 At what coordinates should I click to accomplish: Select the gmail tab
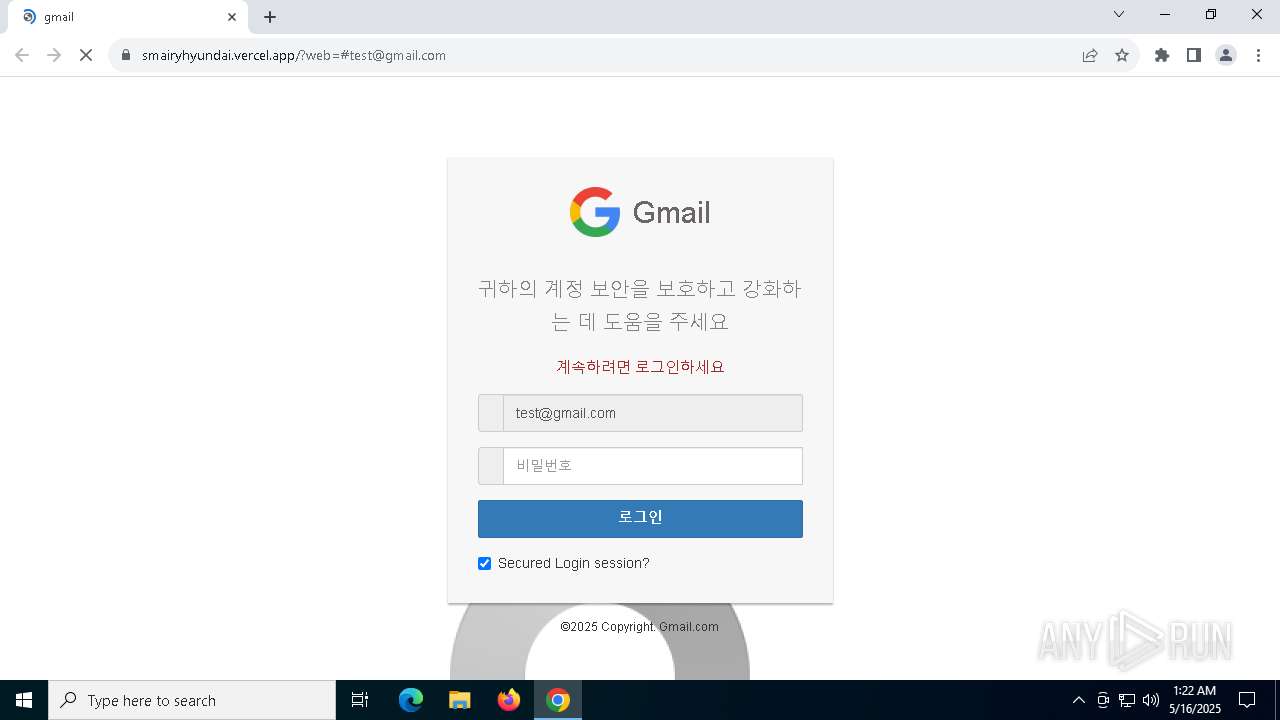pyautogui.click(x=128, y=17)
